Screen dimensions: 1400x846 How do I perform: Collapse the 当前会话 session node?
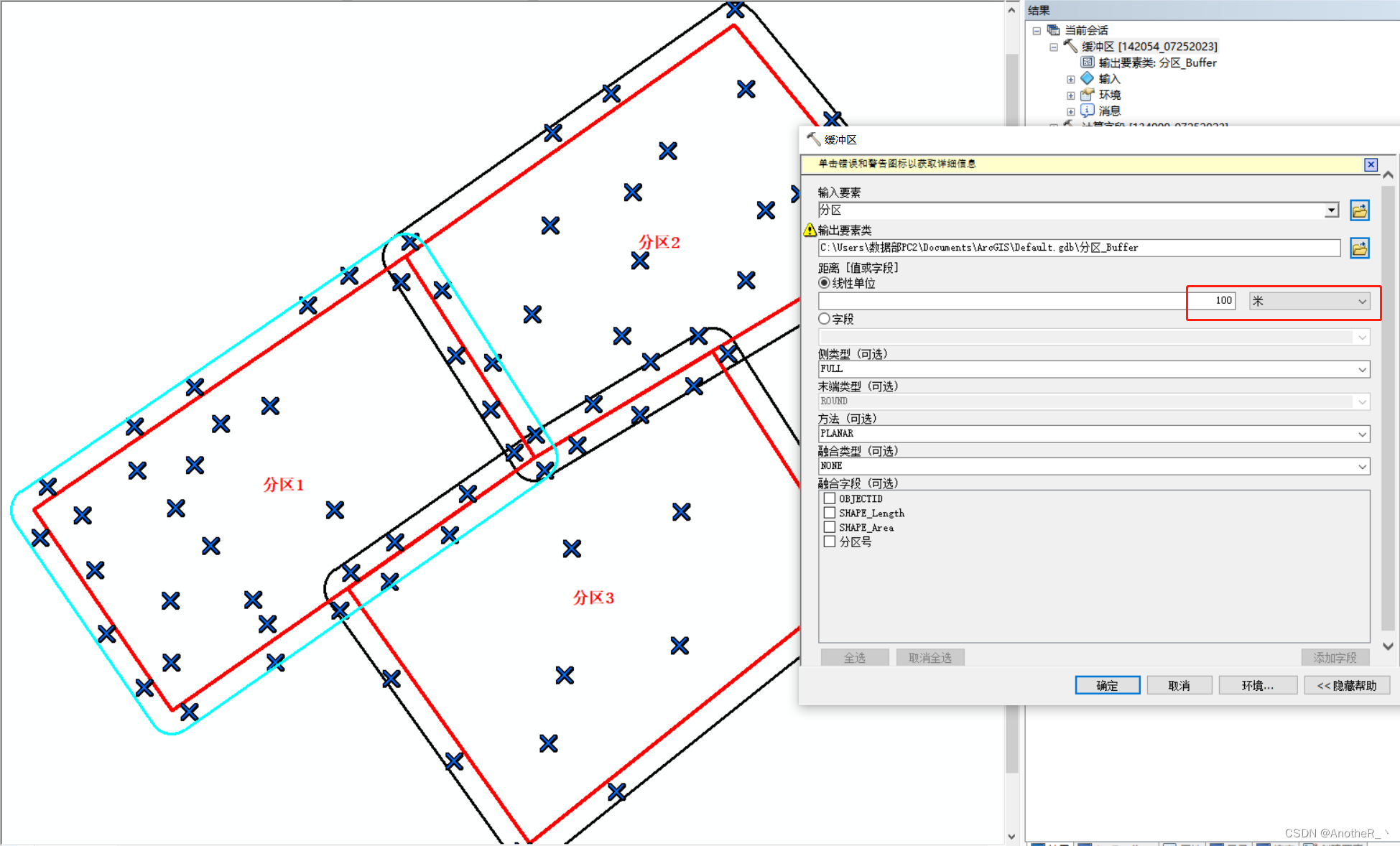pos(1036,30)
